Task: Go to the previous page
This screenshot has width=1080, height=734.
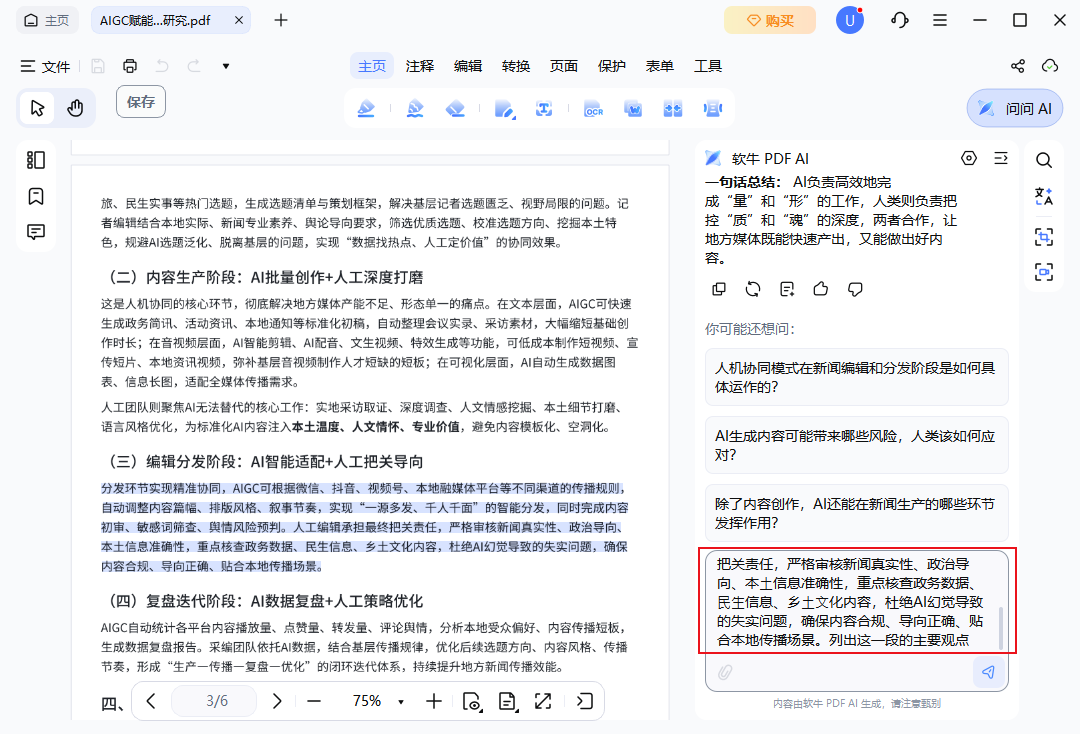Action: point(152,701)
